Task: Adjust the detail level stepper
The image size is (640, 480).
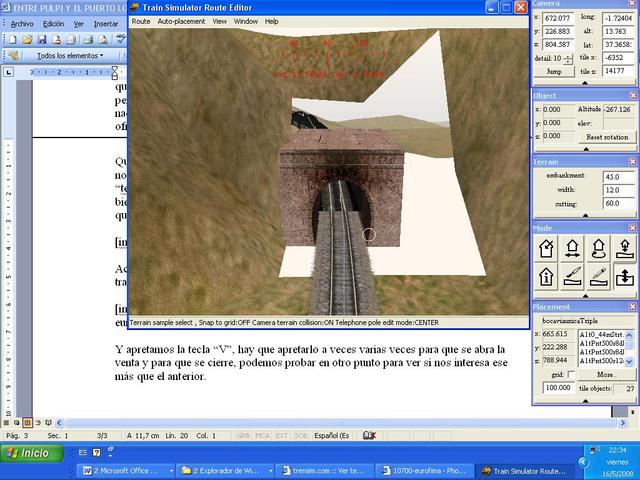Action: [569, 59]
